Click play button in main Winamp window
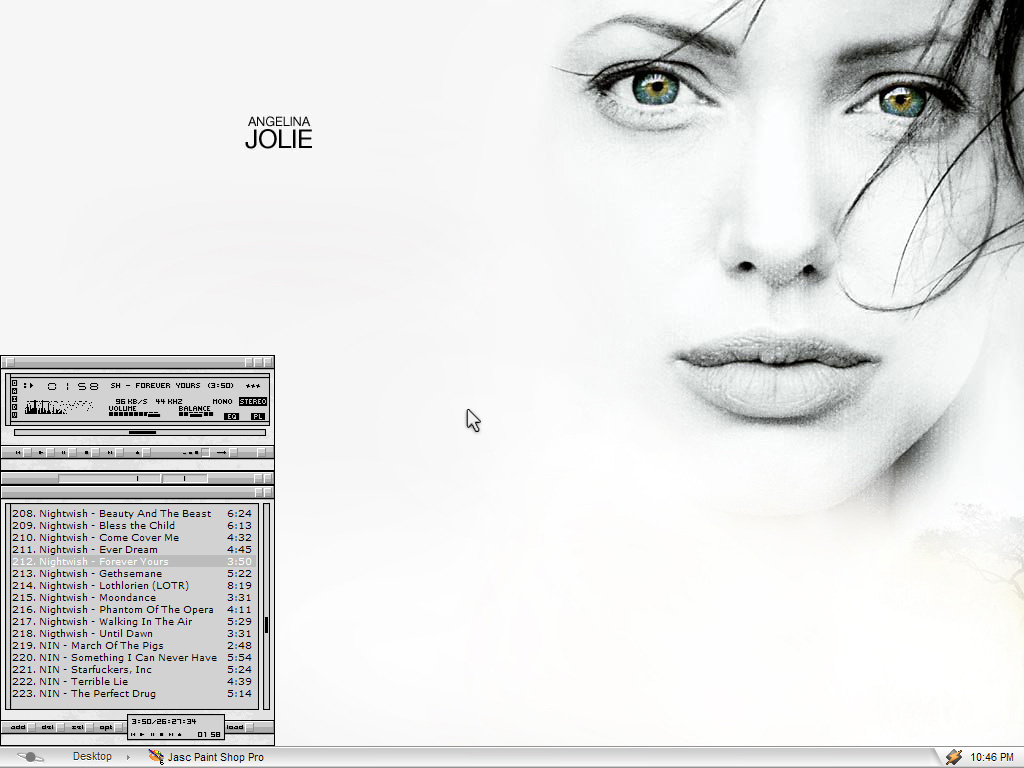Viewport: 1024px width, 768px height. [x=46, y=453]
